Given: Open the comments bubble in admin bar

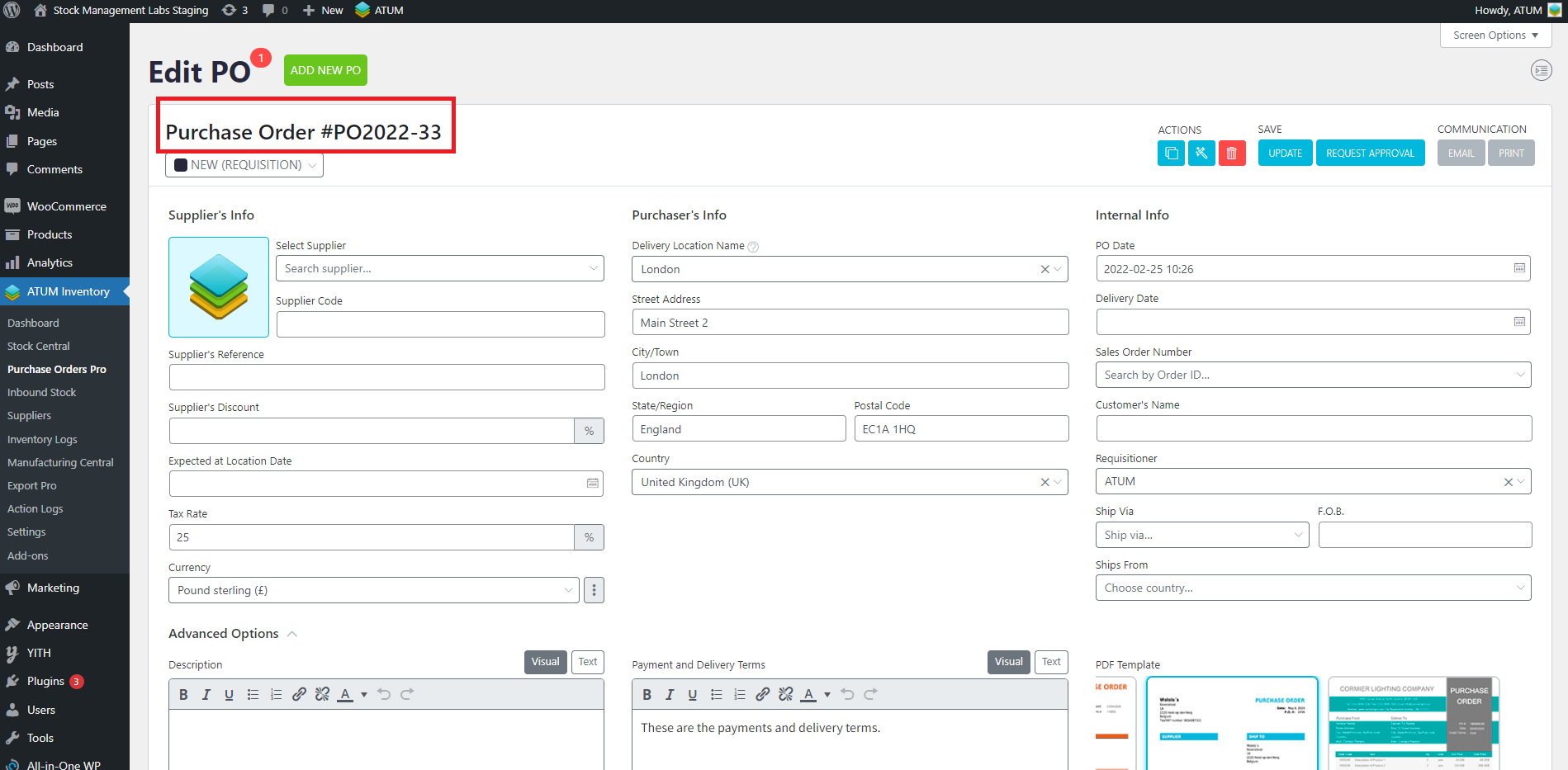Looking at the screenshot, I should (275, 11).
